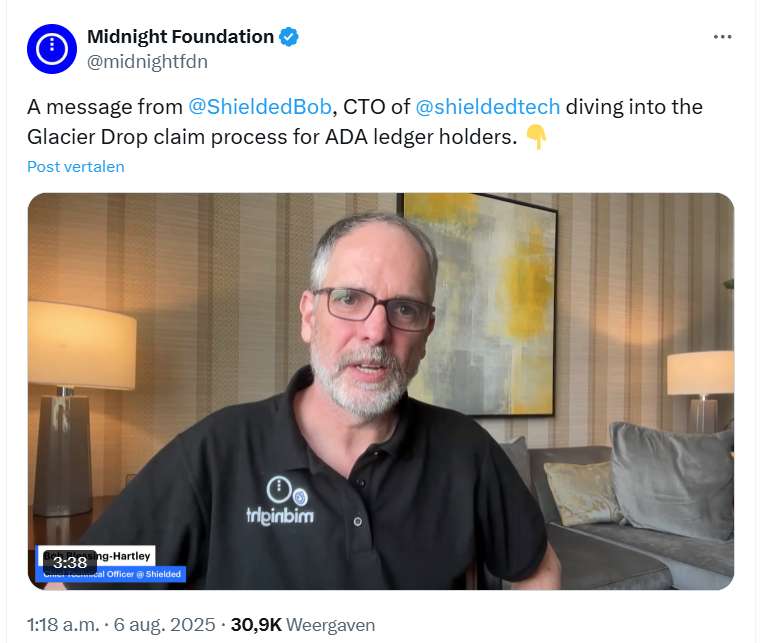The width and height of the screenshot is (765, 643).
Task: Play the embedded video of Bob
Action: pyautogui.click(x=381, y=391)
